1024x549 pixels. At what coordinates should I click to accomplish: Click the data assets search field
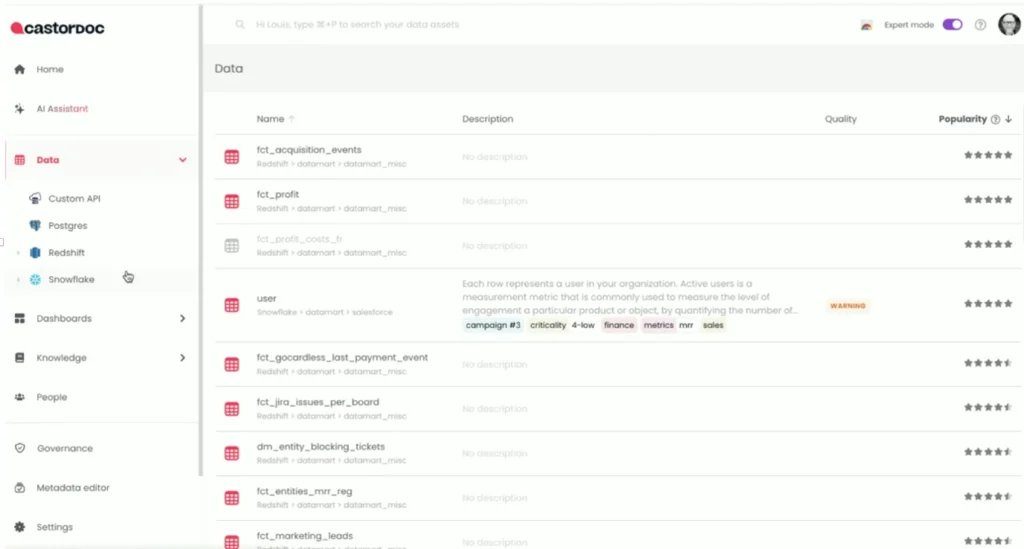tap(357, 24)
